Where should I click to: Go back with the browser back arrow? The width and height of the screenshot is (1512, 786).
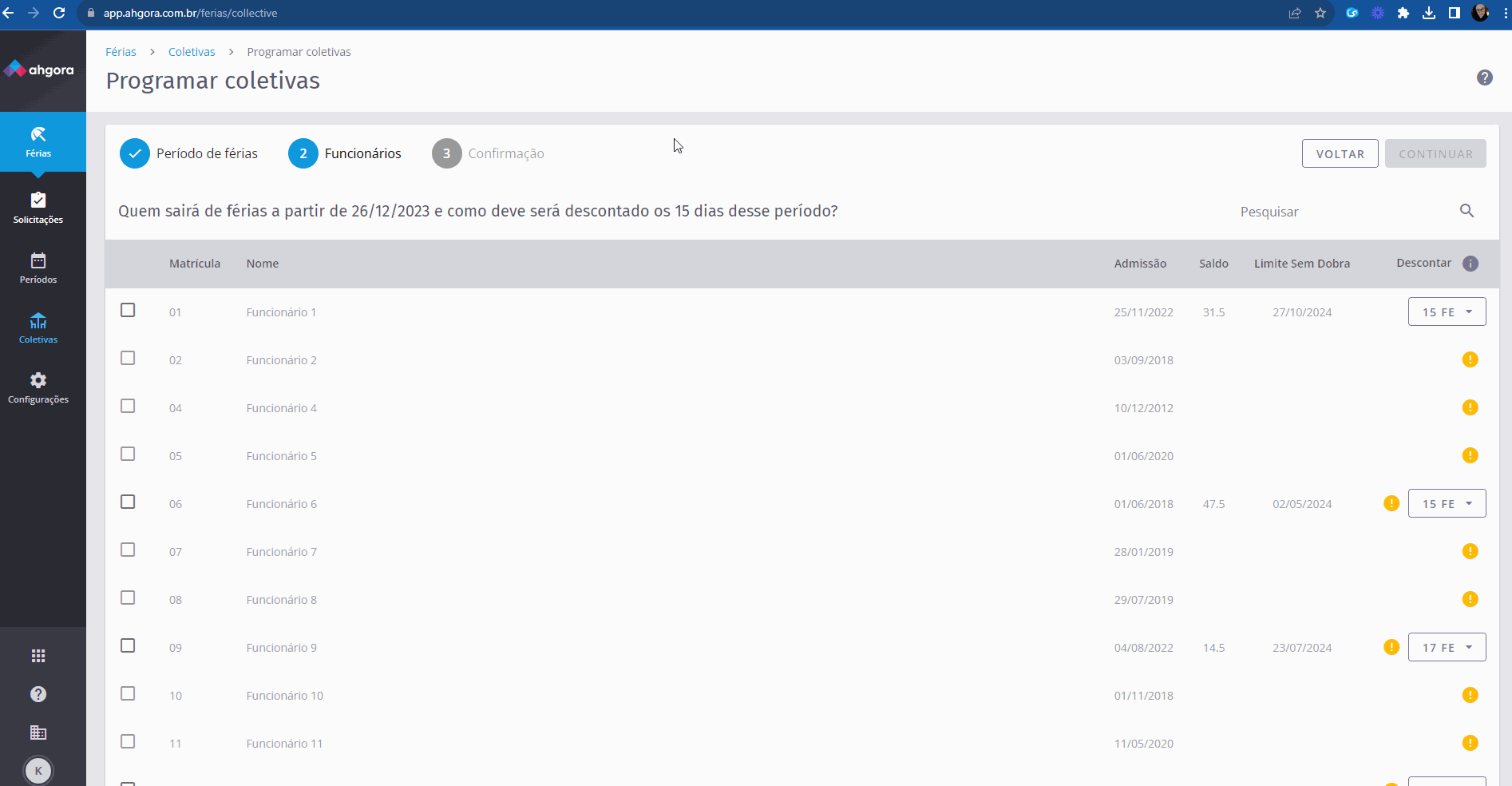[8, 13]
